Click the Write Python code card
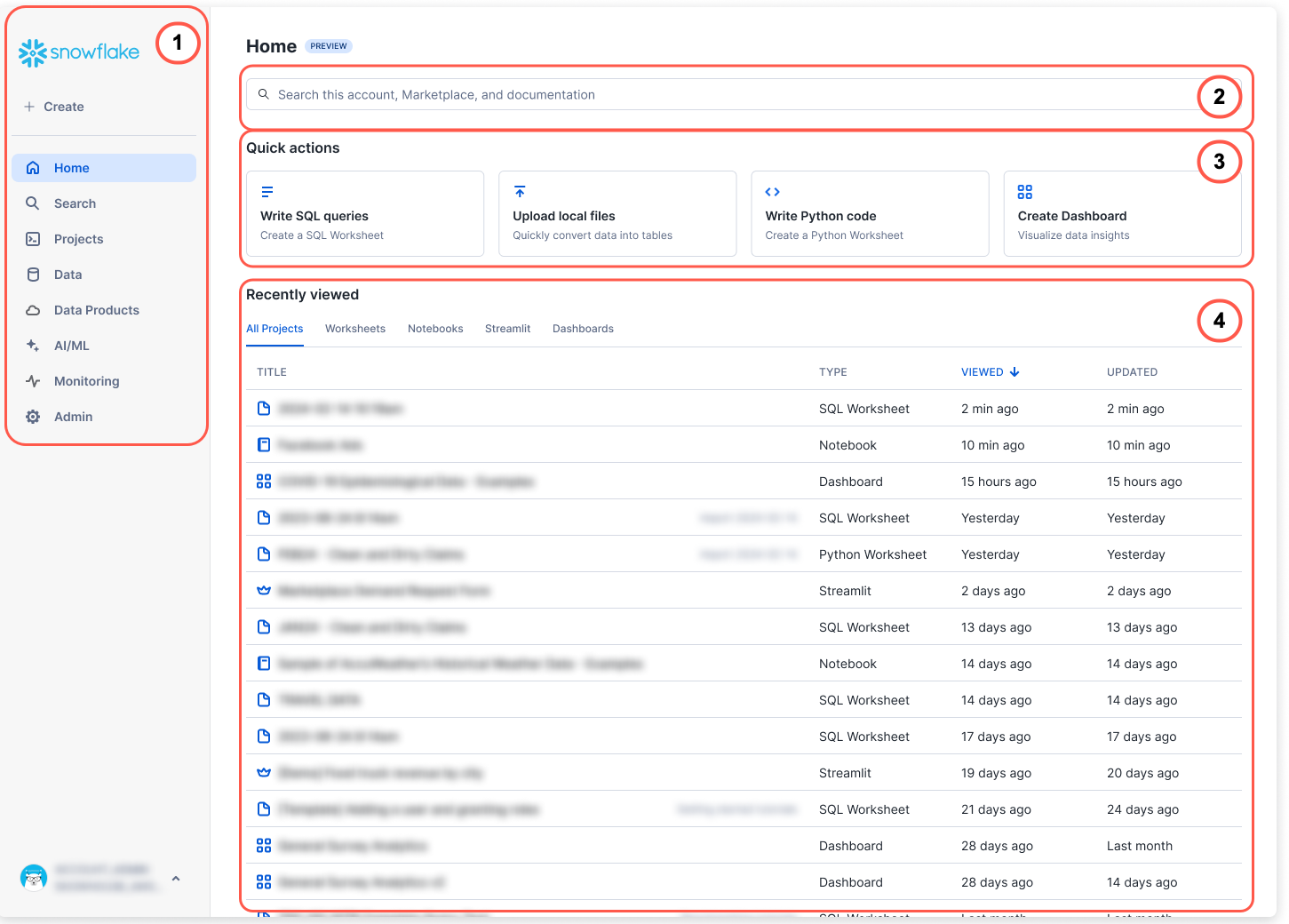 point(869,214)
